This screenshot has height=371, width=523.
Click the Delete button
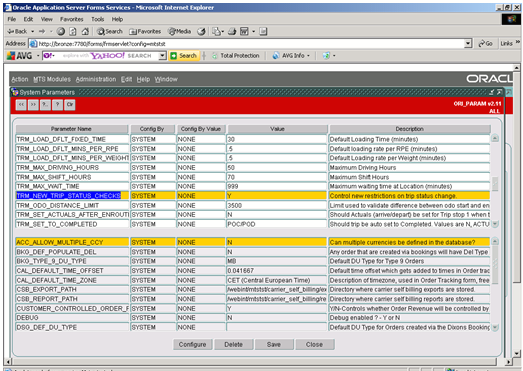click(233, 344)
